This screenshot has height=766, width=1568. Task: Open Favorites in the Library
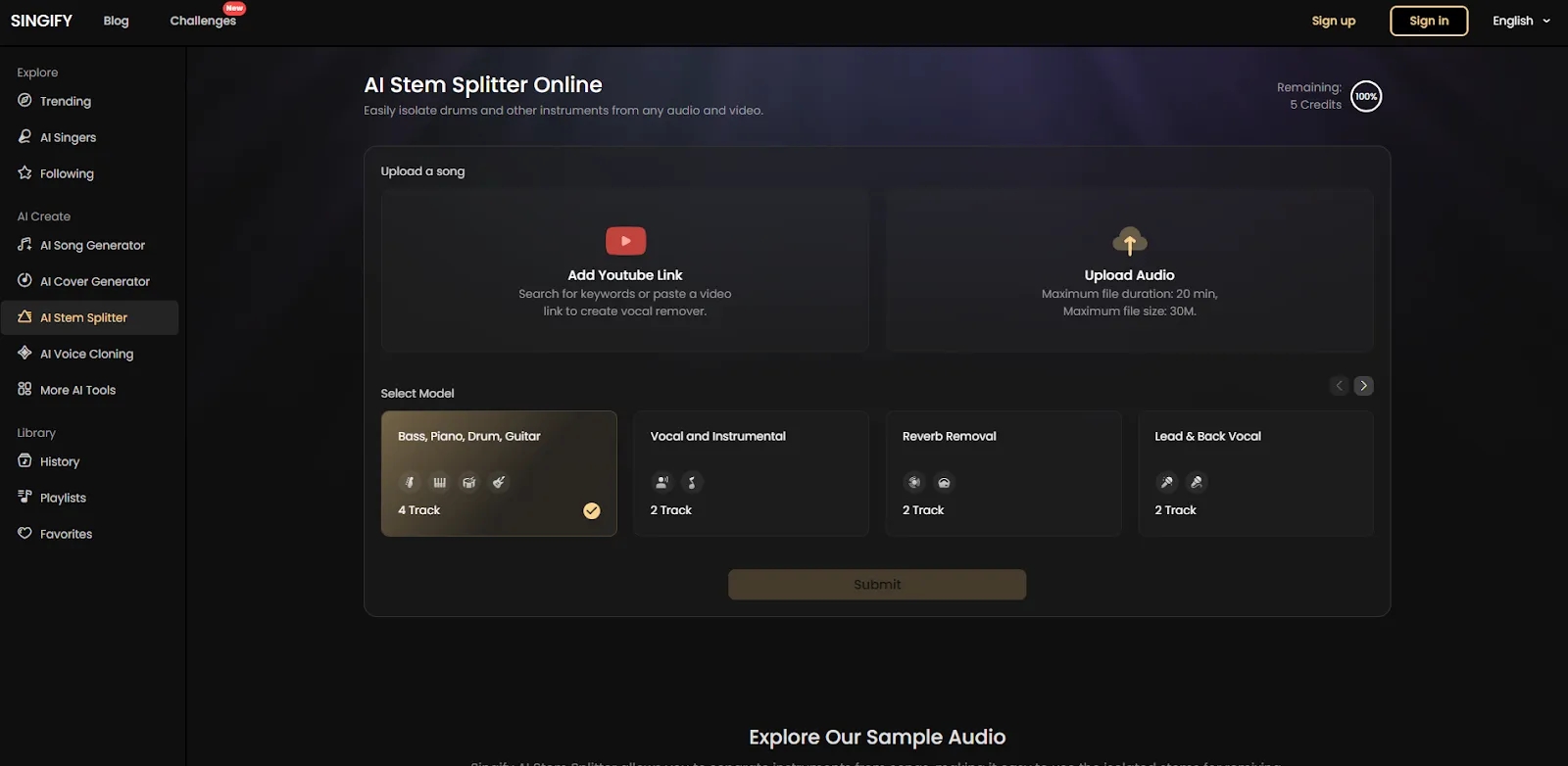[x=66, y=534]
